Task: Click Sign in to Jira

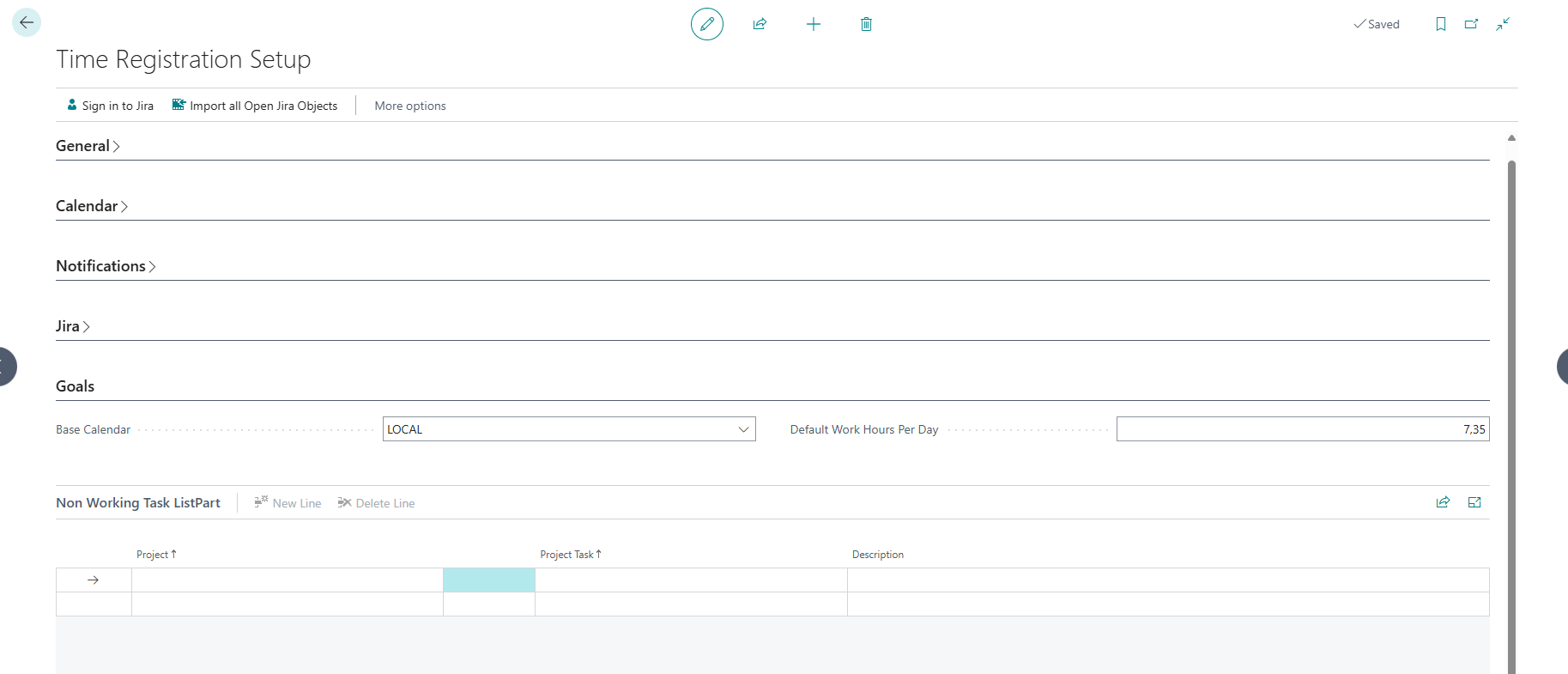Action: tap(110, 106)
